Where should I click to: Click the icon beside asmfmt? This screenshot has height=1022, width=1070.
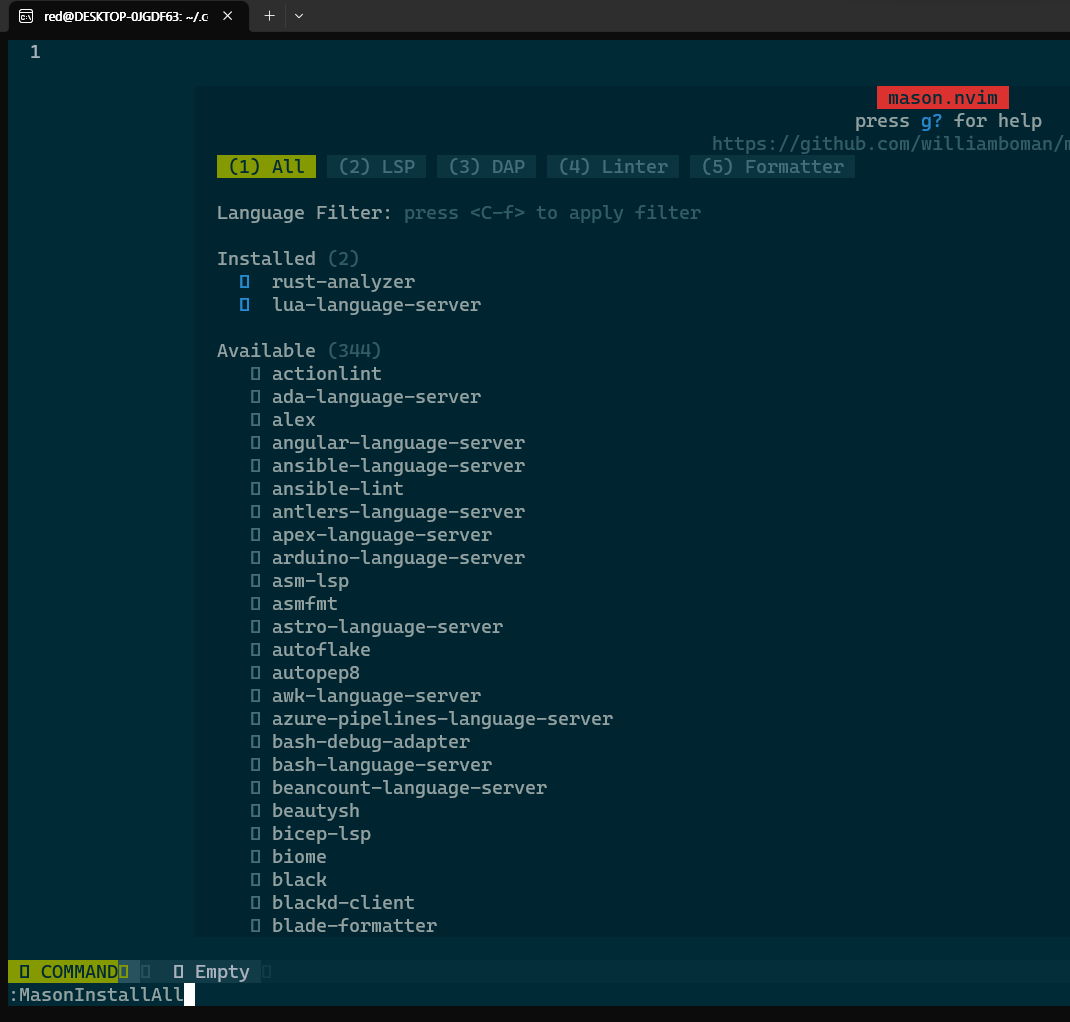pos(255,604)
